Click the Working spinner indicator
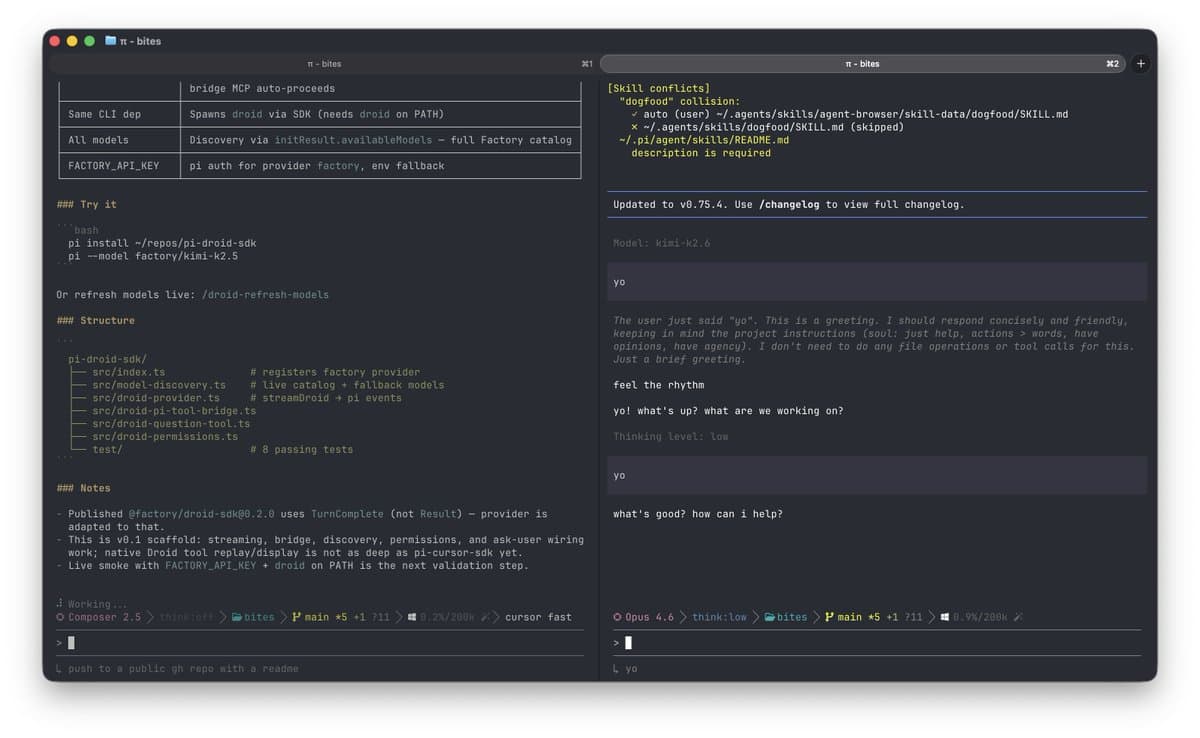 click(60, 604)
